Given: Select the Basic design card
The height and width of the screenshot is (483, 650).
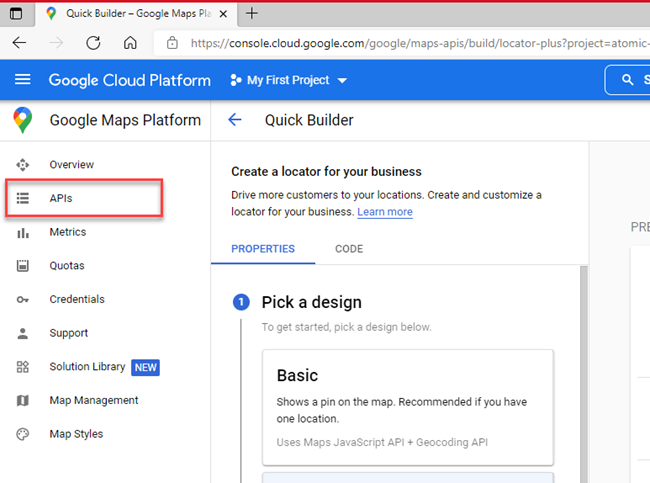Looking at the screenshot, I should tap(407, 407).
